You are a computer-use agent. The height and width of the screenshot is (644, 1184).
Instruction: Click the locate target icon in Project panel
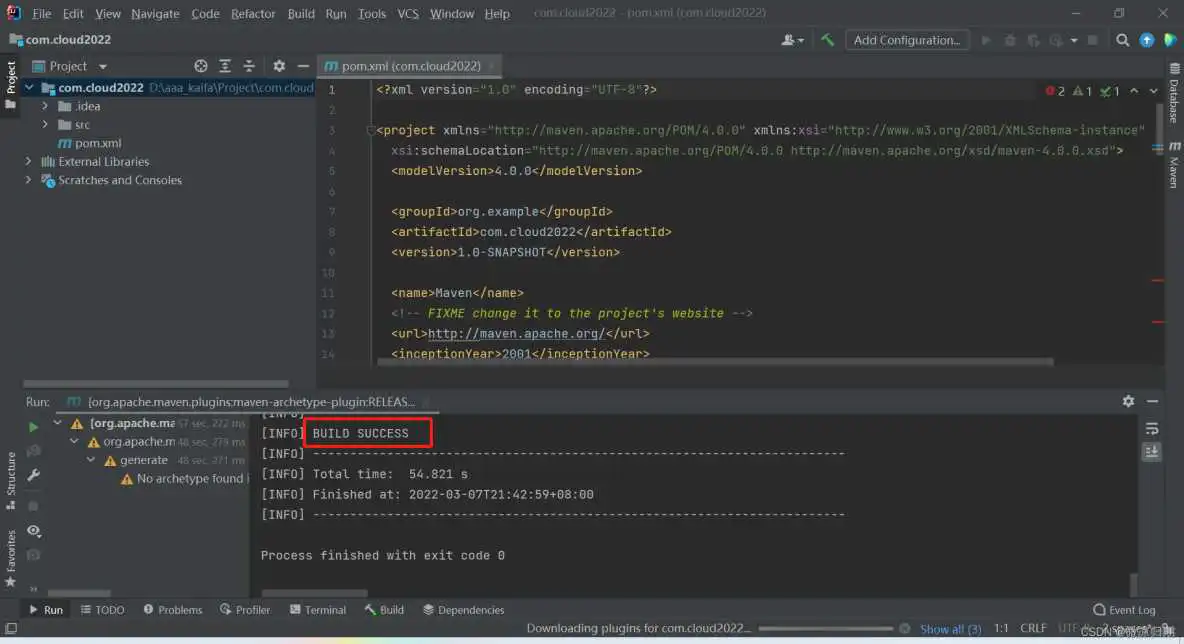tap(201, 66)
